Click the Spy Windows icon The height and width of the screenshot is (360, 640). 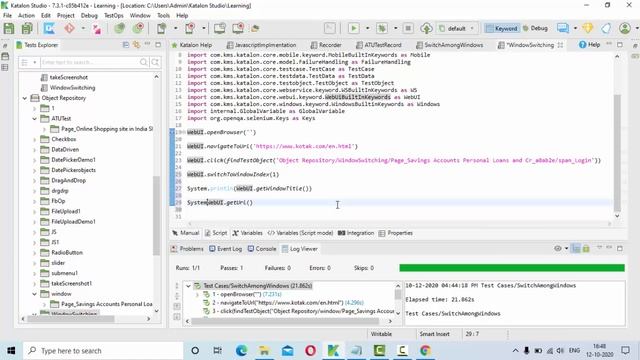[x=220, y=28]
